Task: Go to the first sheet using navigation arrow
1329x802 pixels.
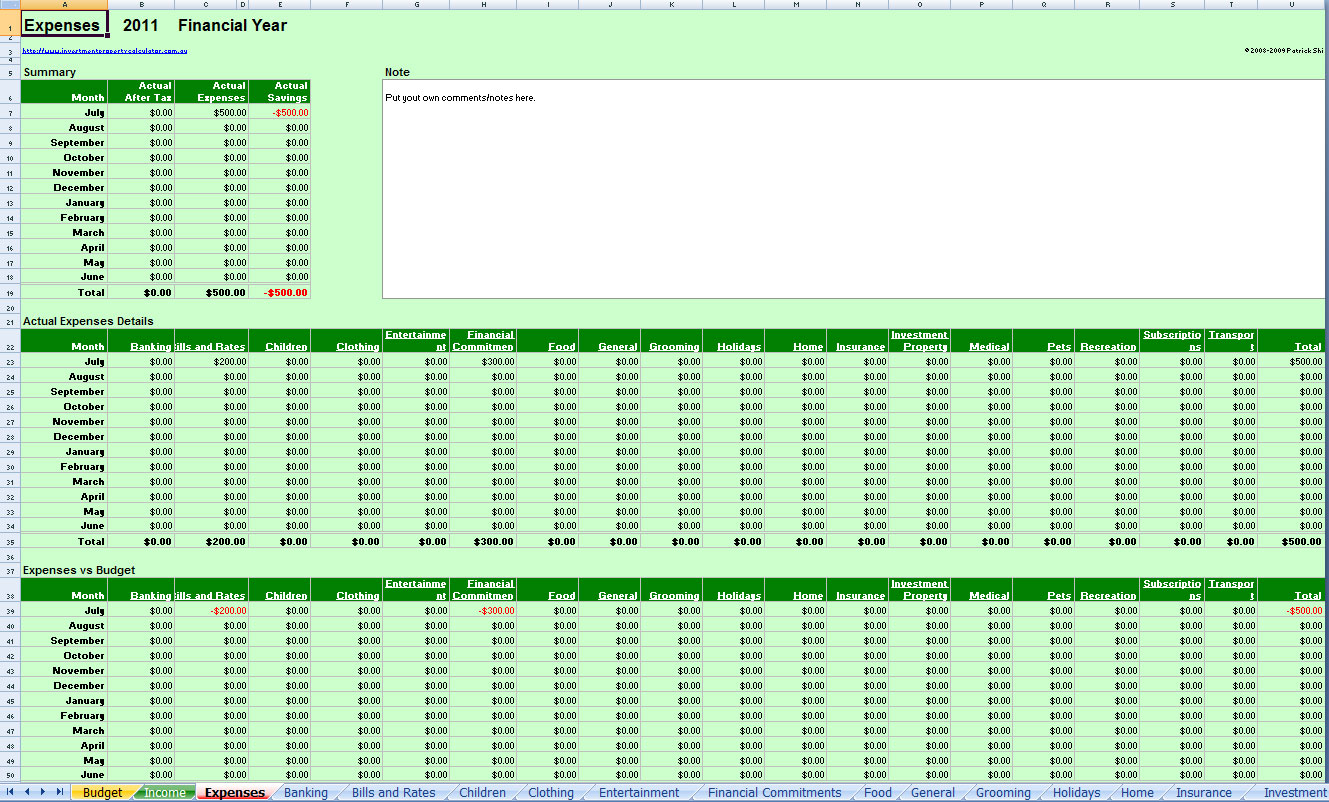Action: pos(12,792)
